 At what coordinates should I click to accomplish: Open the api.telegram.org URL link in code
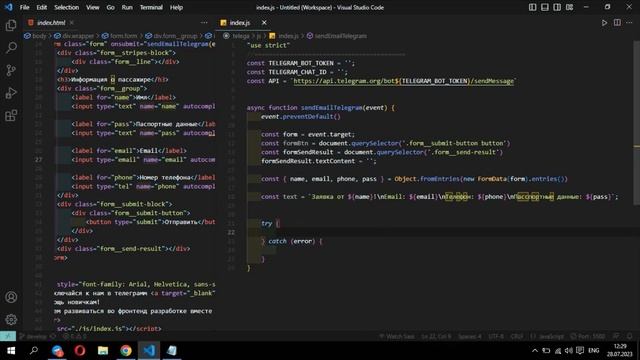point(404,81)
